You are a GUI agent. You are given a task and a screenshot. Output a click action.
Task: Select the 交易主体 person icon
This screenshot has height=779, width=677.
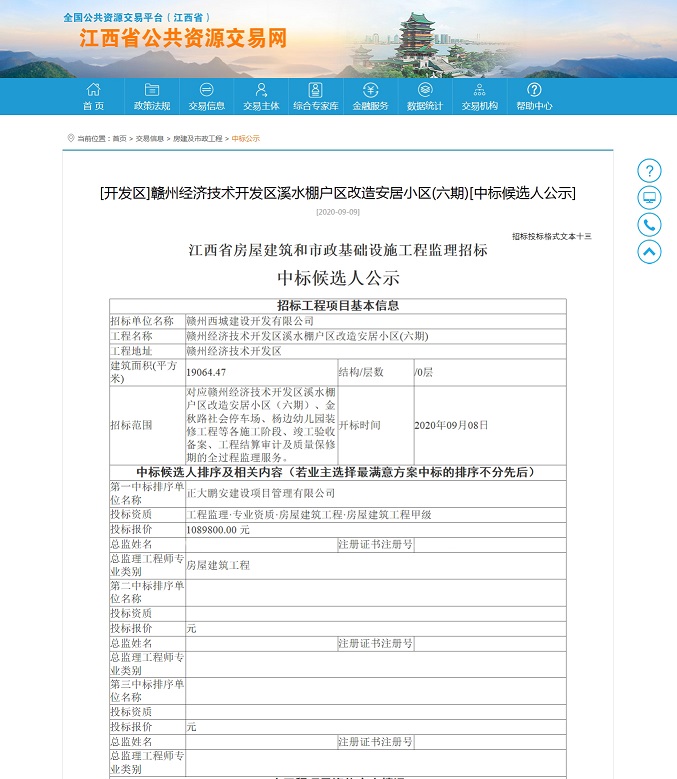pos(261,89)
